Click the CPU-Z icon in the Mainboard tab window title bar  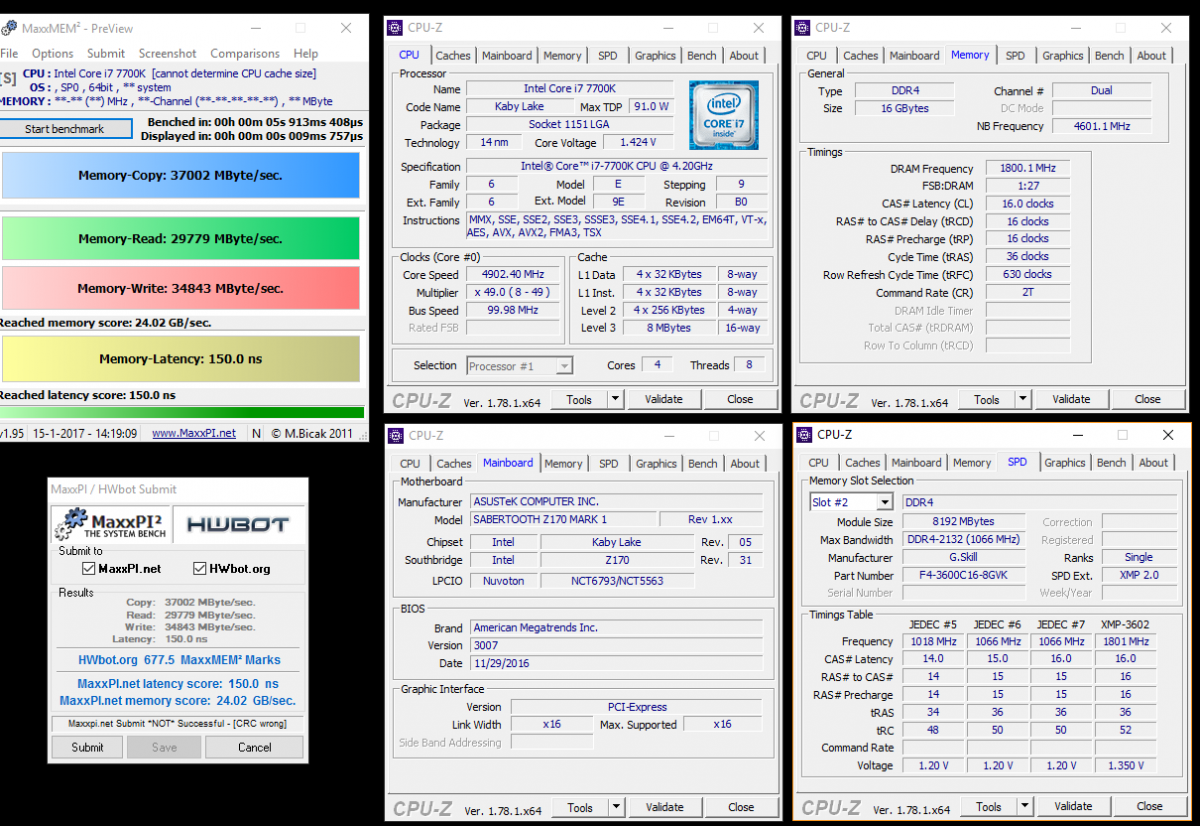pos(396,436)
